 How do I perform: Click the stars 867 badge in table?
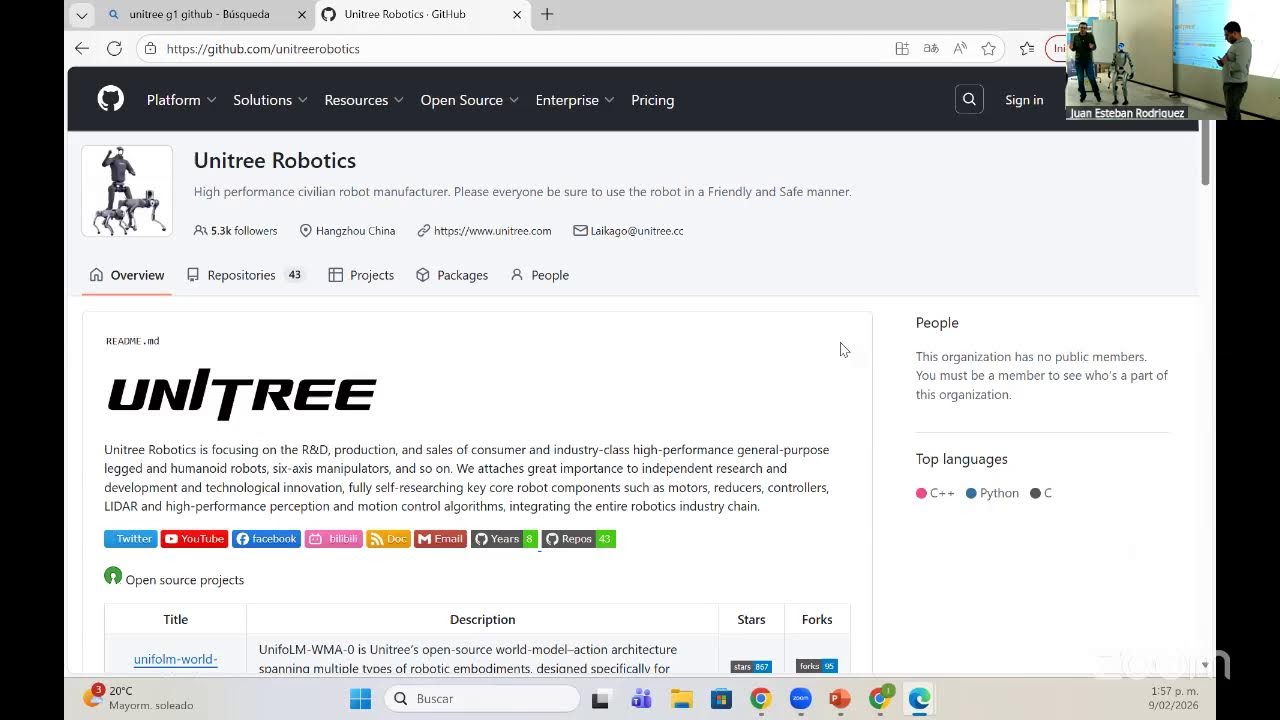751,667
